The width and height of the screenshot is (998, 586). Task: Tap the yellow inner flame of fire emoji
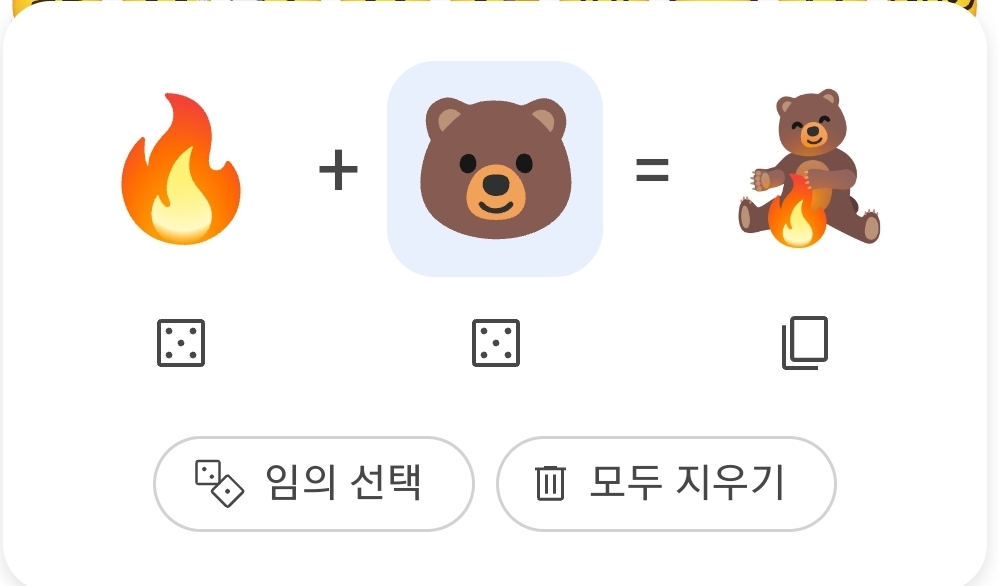pyautogui.click(x=183, y=201)
